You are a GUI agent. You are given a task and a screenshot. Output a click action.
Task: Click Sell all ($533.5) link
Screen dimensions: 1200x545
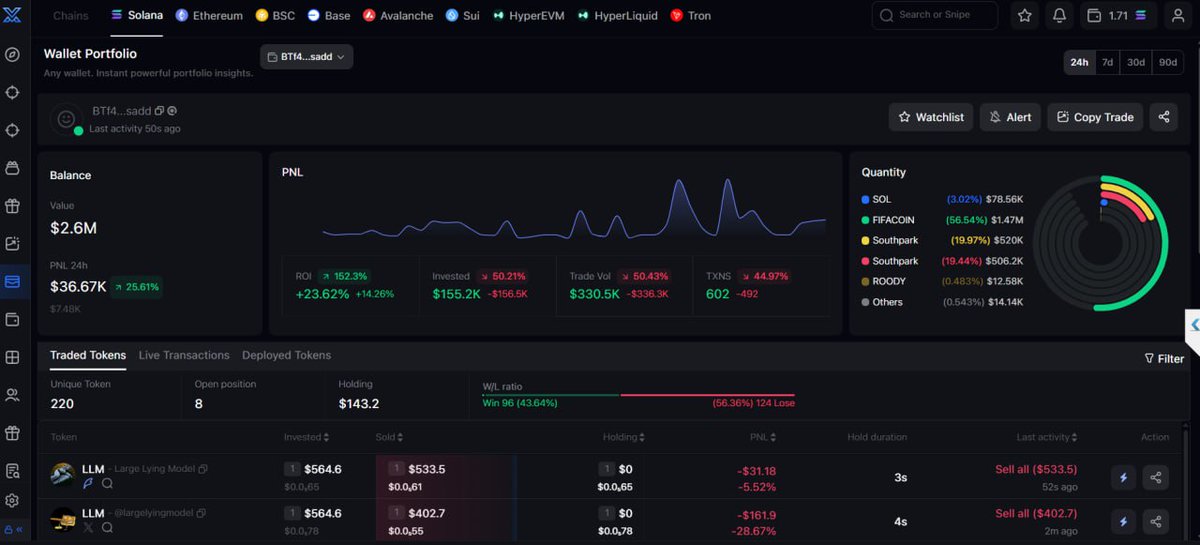1036,469
